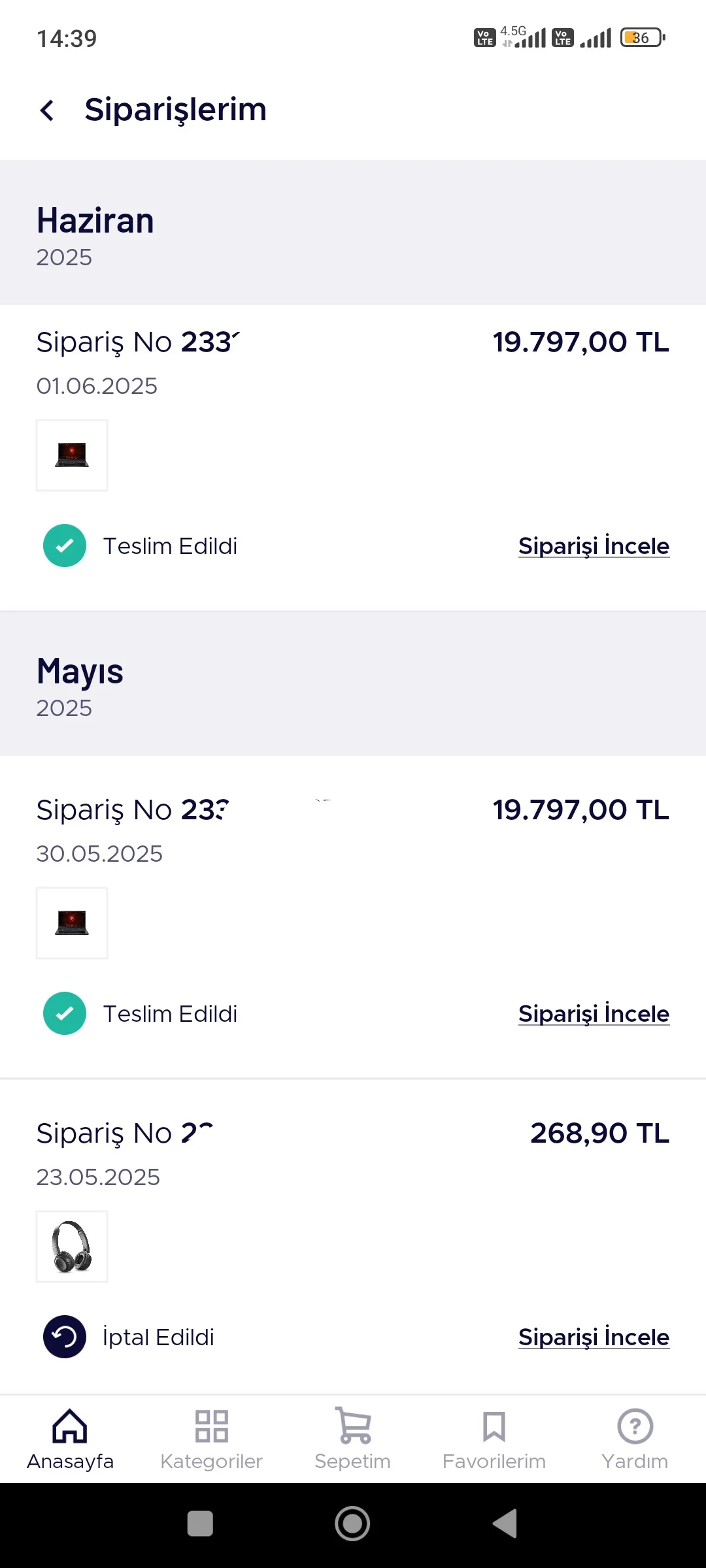
Task: Tap the İptal Edildi cancelled status icon
Action: 65,1337
